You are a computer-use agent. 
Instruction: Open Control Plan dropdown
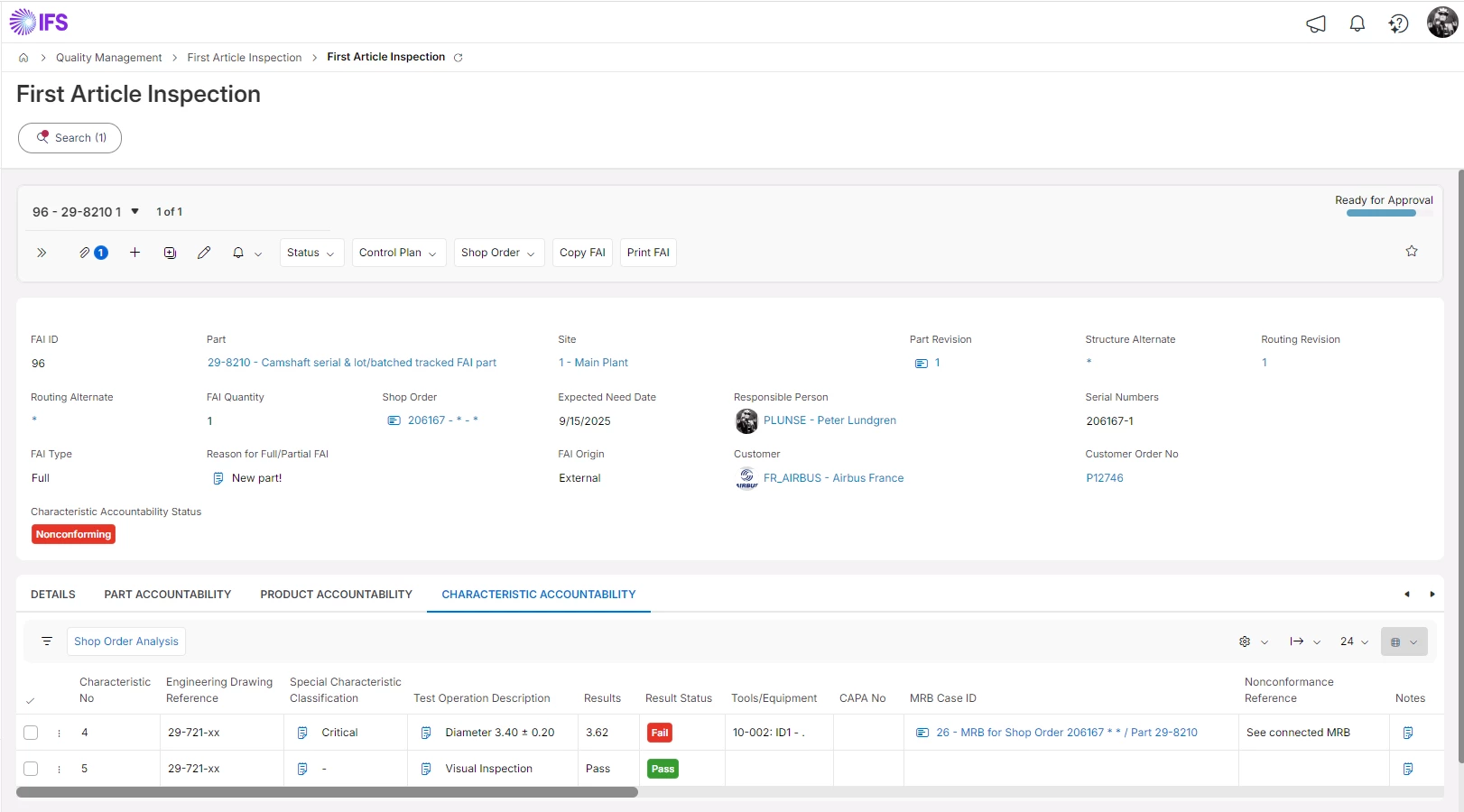tap(398, 253)
